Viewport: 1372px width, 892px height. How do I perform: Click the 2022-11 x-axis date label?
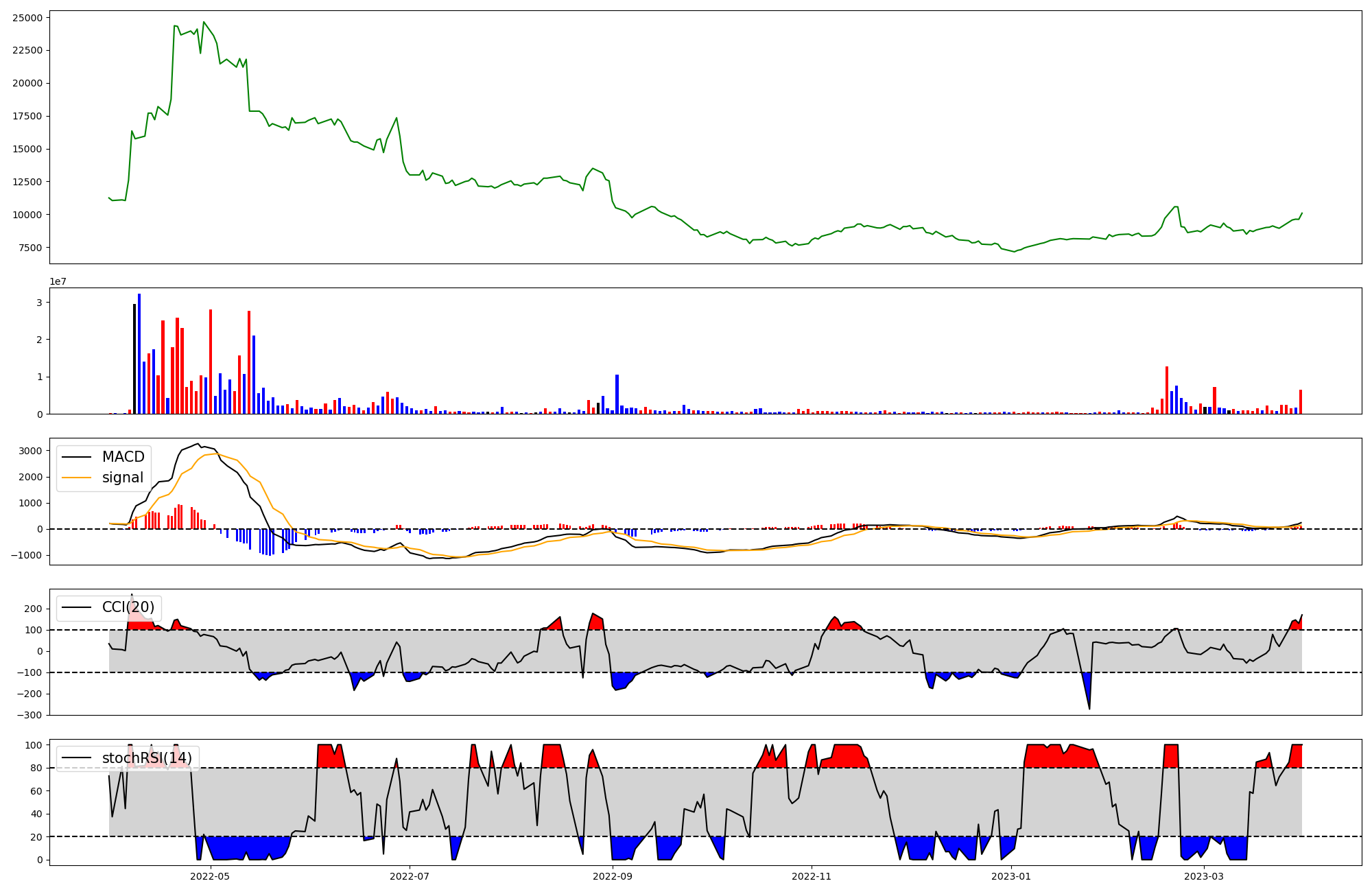(812, 876)
